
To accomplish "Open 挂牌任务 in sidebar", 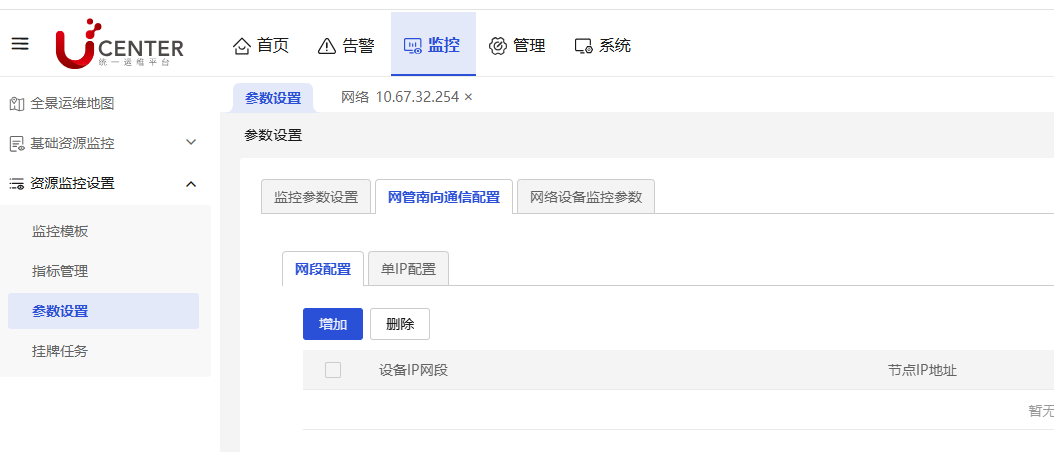I will 60,351.
